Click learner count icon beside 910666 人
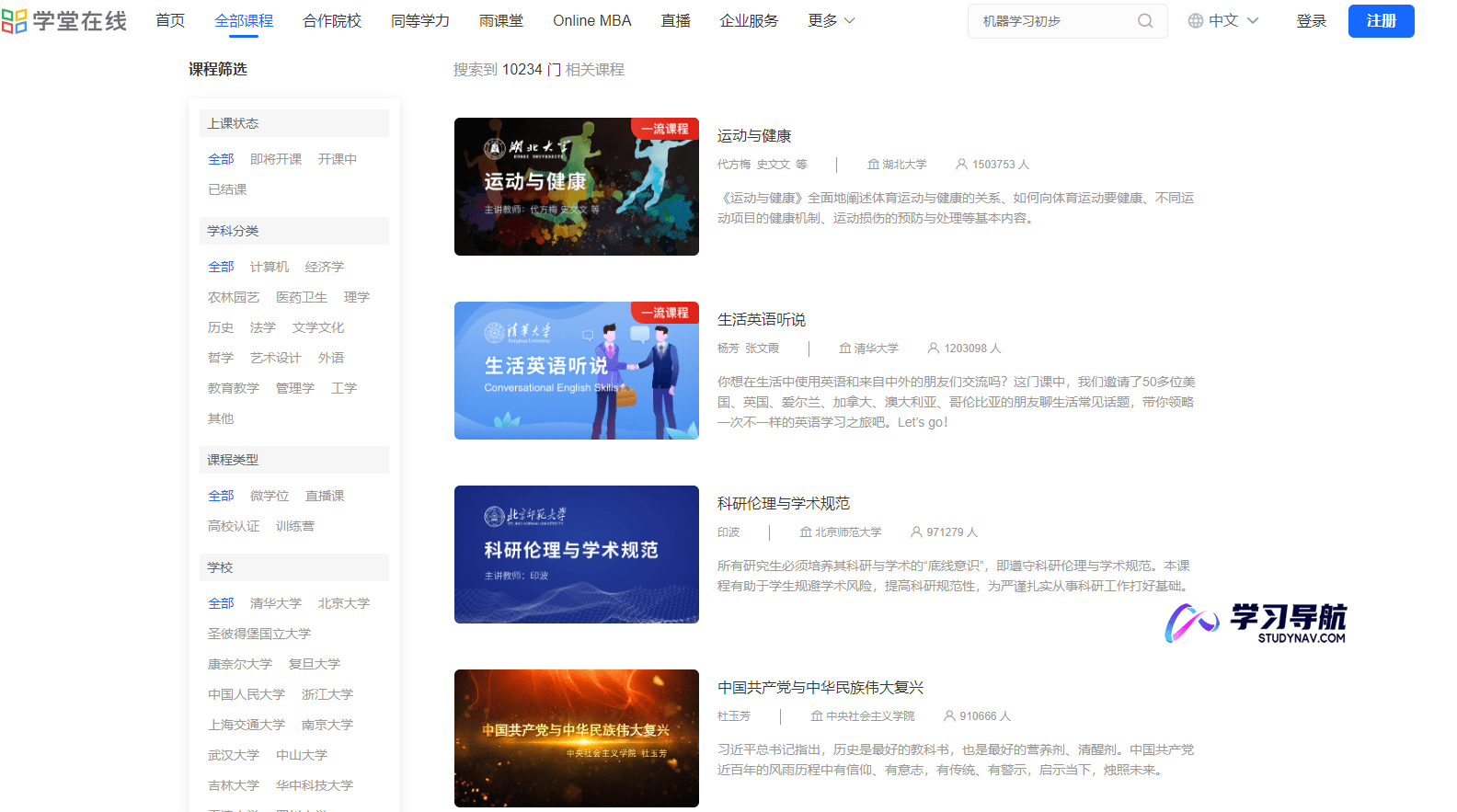 (x=949, y=716)
